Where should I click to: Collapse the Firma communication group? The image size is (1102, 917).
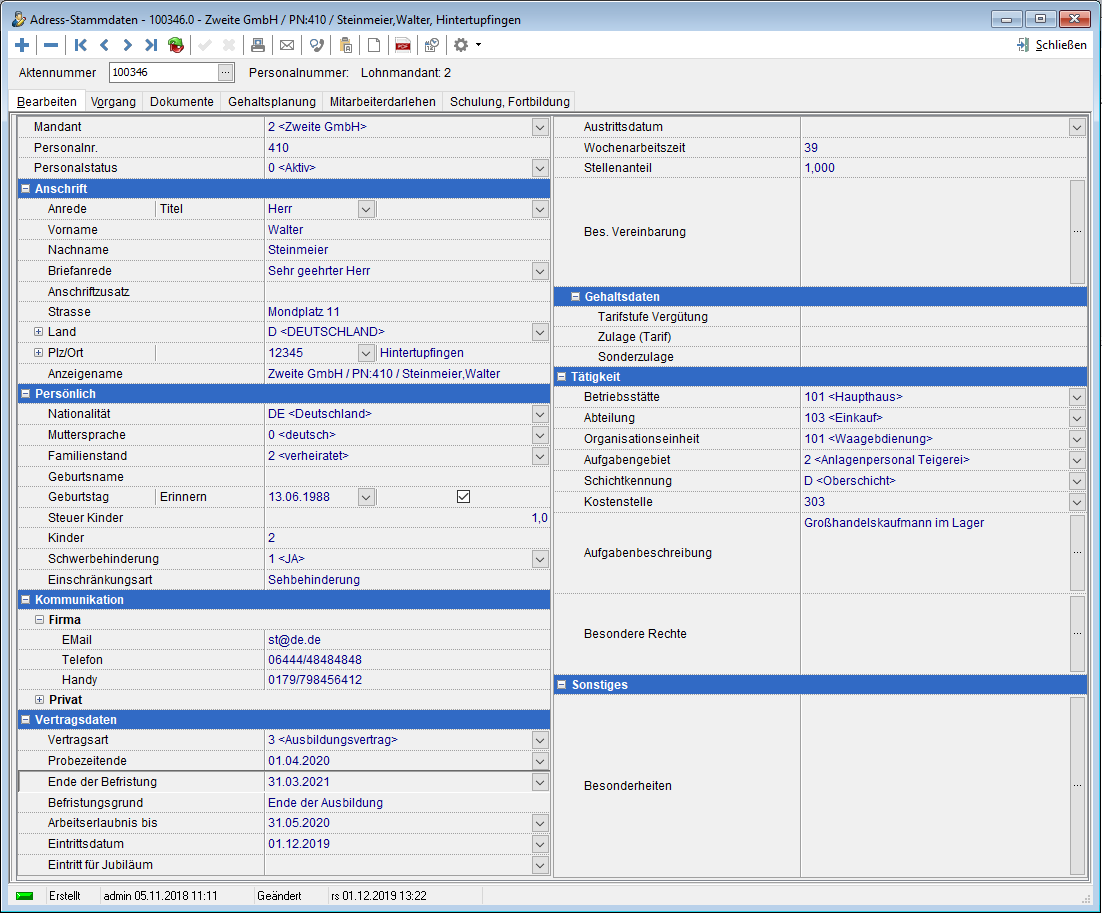pyautogui.click(x=39, y=620)
